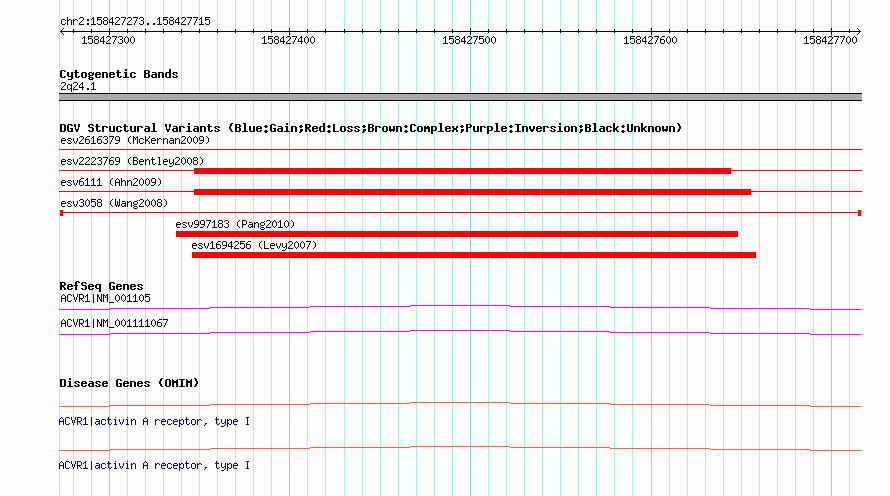The height and width of the screenshot is (496, 890).
Task: Click the left arrow of the ruler
Action: [x=62, y=31]
